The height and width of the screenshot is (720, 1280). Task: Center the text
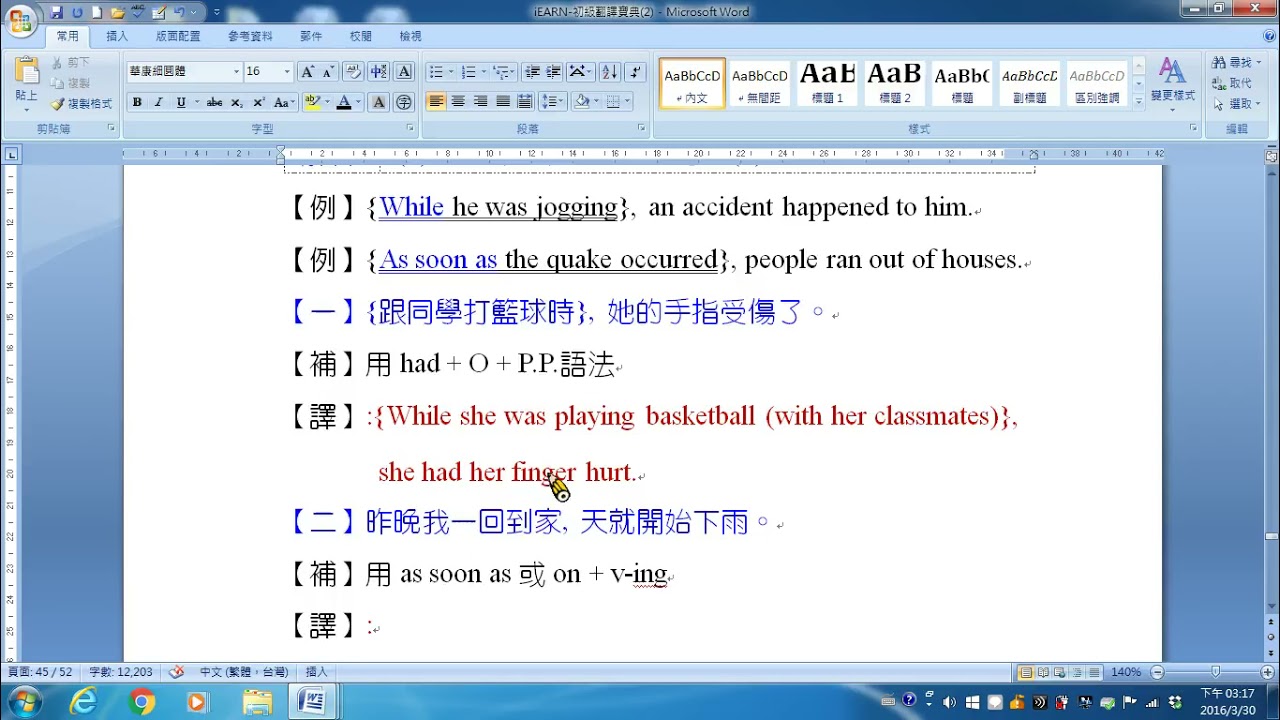(458, 102)
